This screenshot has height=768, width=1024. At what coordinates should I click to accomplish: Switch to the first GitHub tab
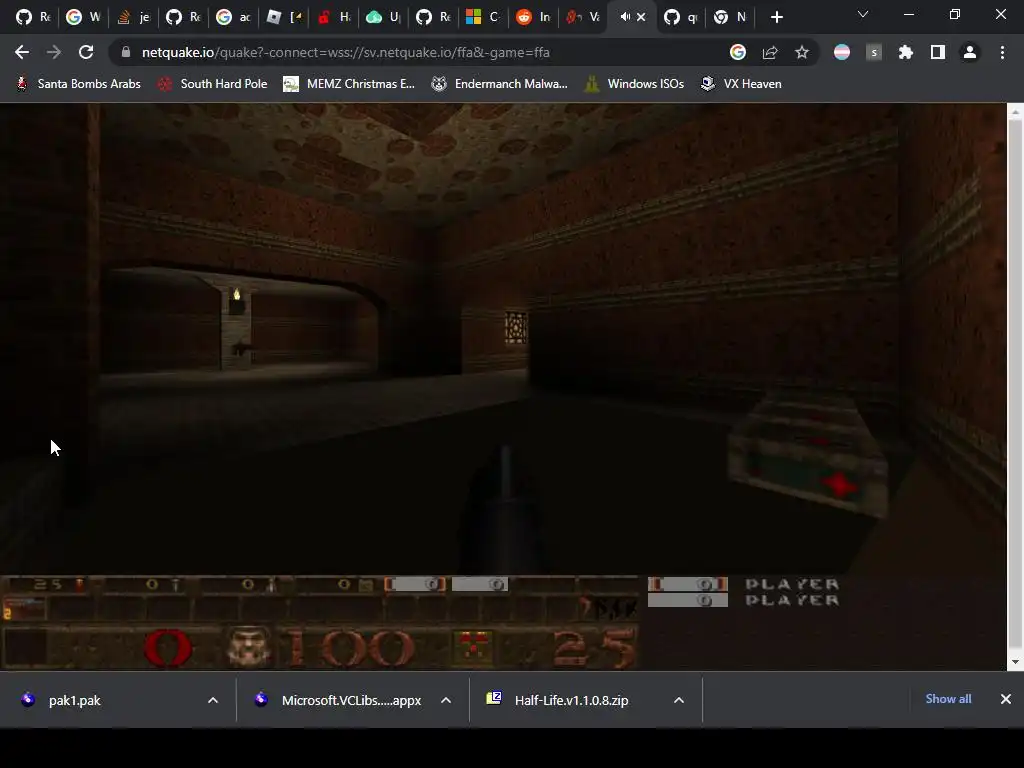(x=32, y=17)
